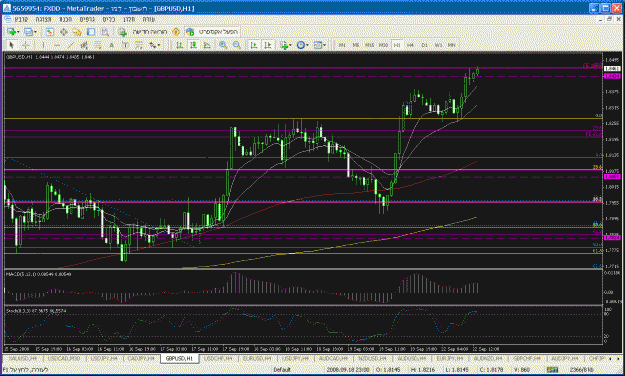Select the Fibonacci Retracement tool
This screenshot has height=376, width=625.
click(98, 45)
